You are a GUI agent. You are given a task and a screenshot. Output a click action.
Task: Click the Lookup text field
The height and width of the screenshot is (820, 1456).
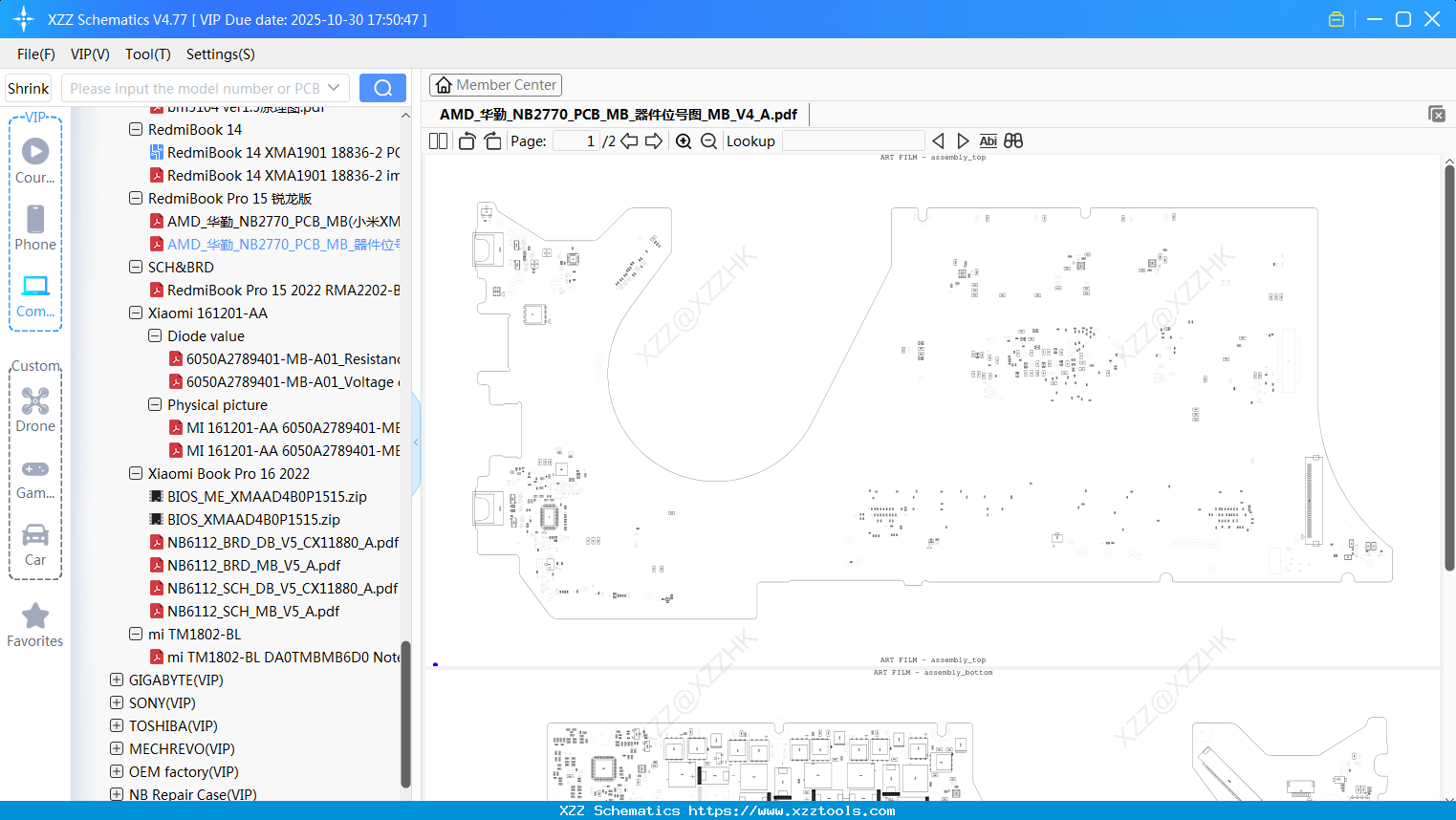tap(853, 141)
